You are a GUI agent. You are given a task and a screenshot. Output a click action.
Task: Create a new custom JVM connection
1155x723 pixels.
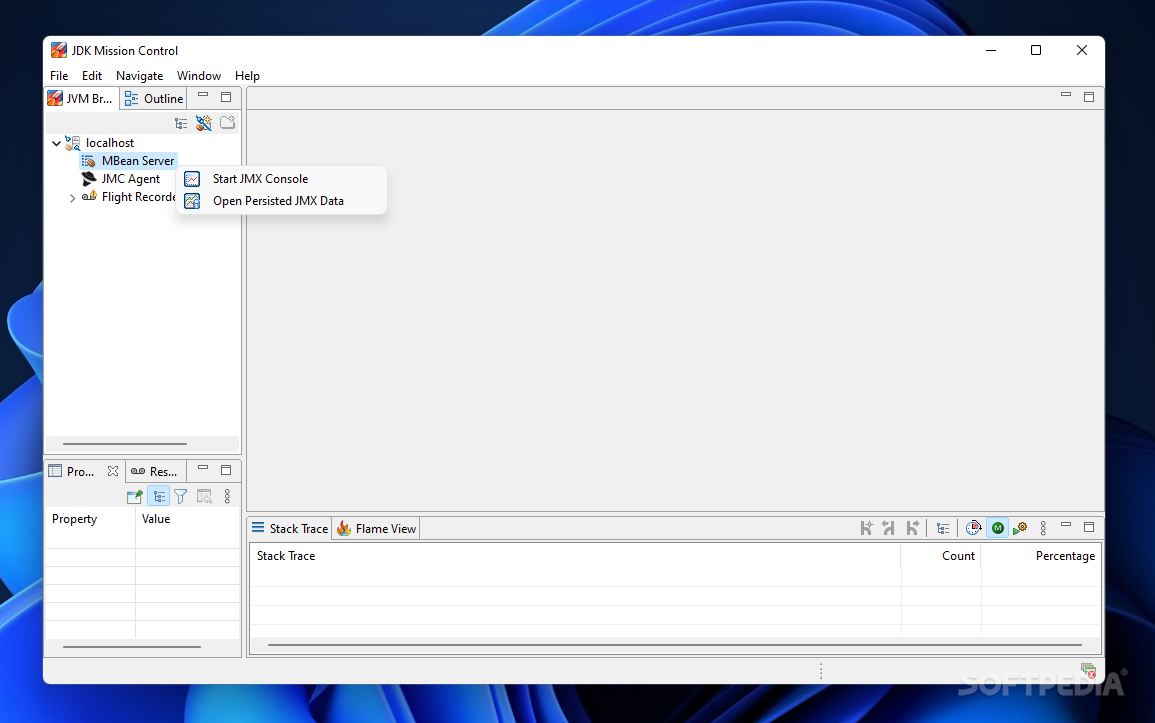pos(204,123)
